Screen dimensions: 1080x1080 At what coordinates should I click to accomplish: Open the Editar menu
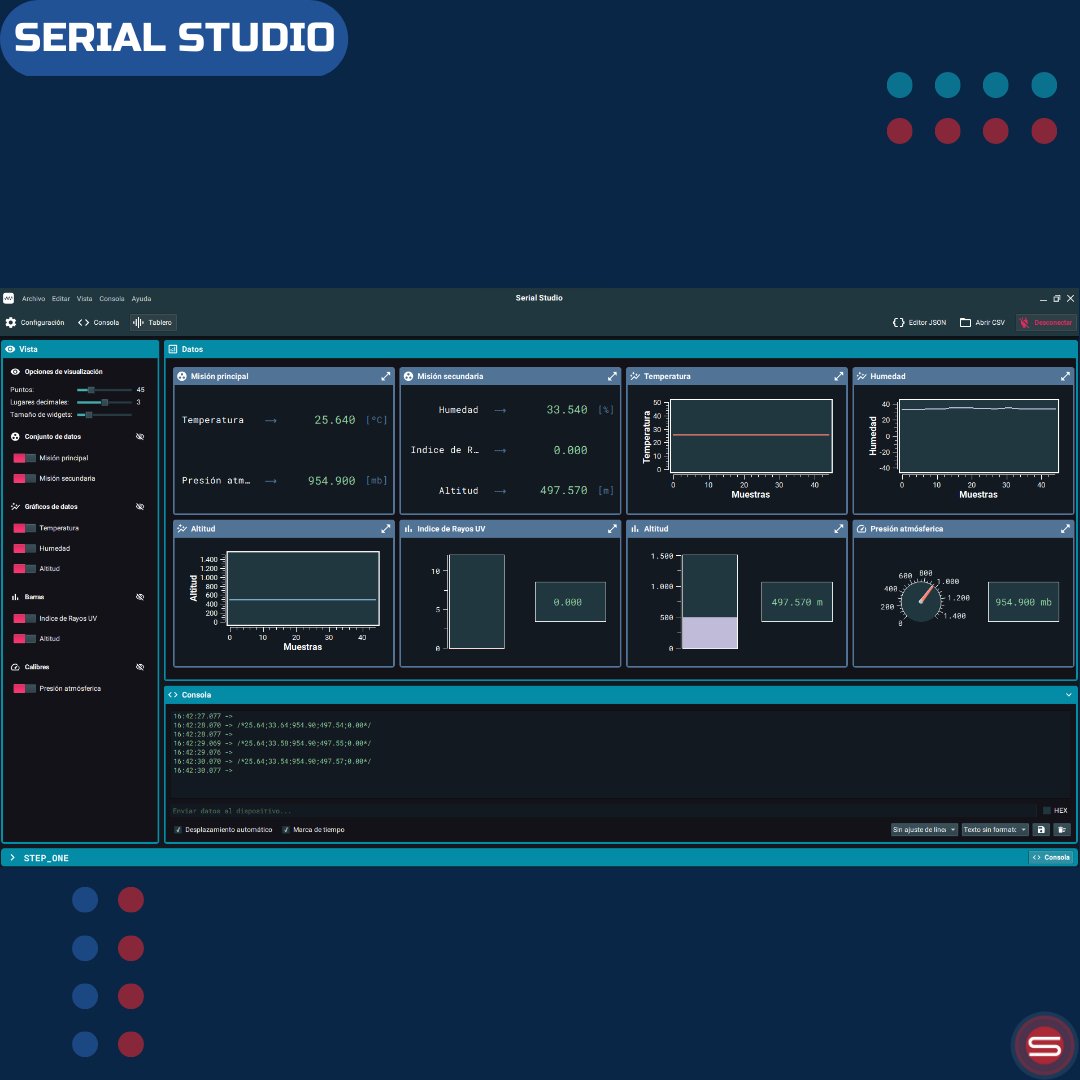pos(61,298)
